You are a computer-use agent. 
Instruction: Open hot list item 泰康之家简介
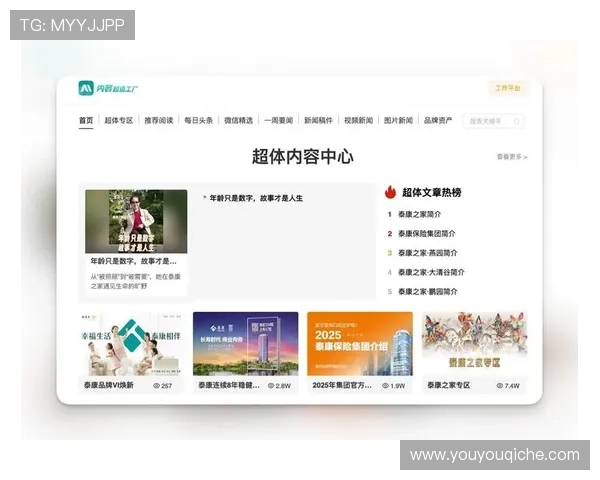[419, 214]
